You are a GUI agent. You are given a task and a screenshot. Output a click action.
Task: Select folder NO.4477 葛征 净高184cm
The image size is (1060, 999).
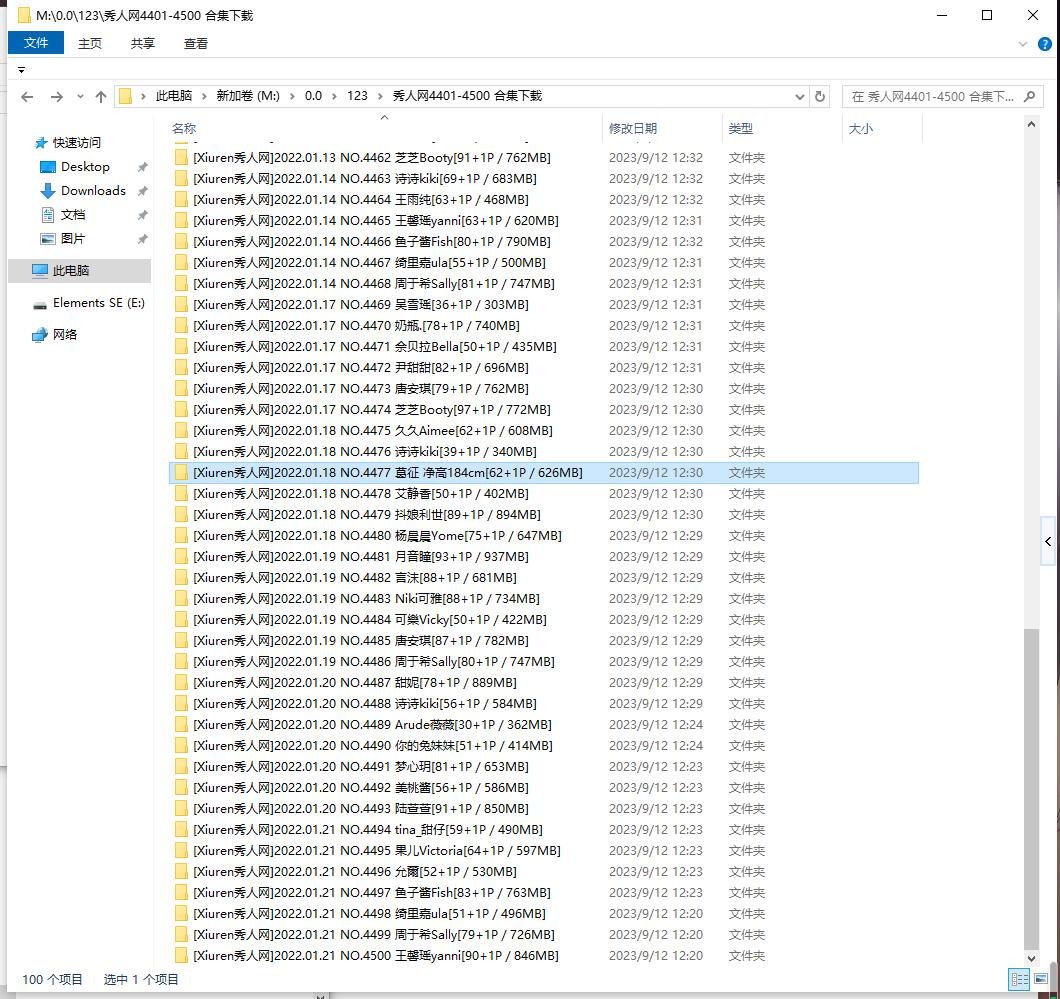pos(544,472)
